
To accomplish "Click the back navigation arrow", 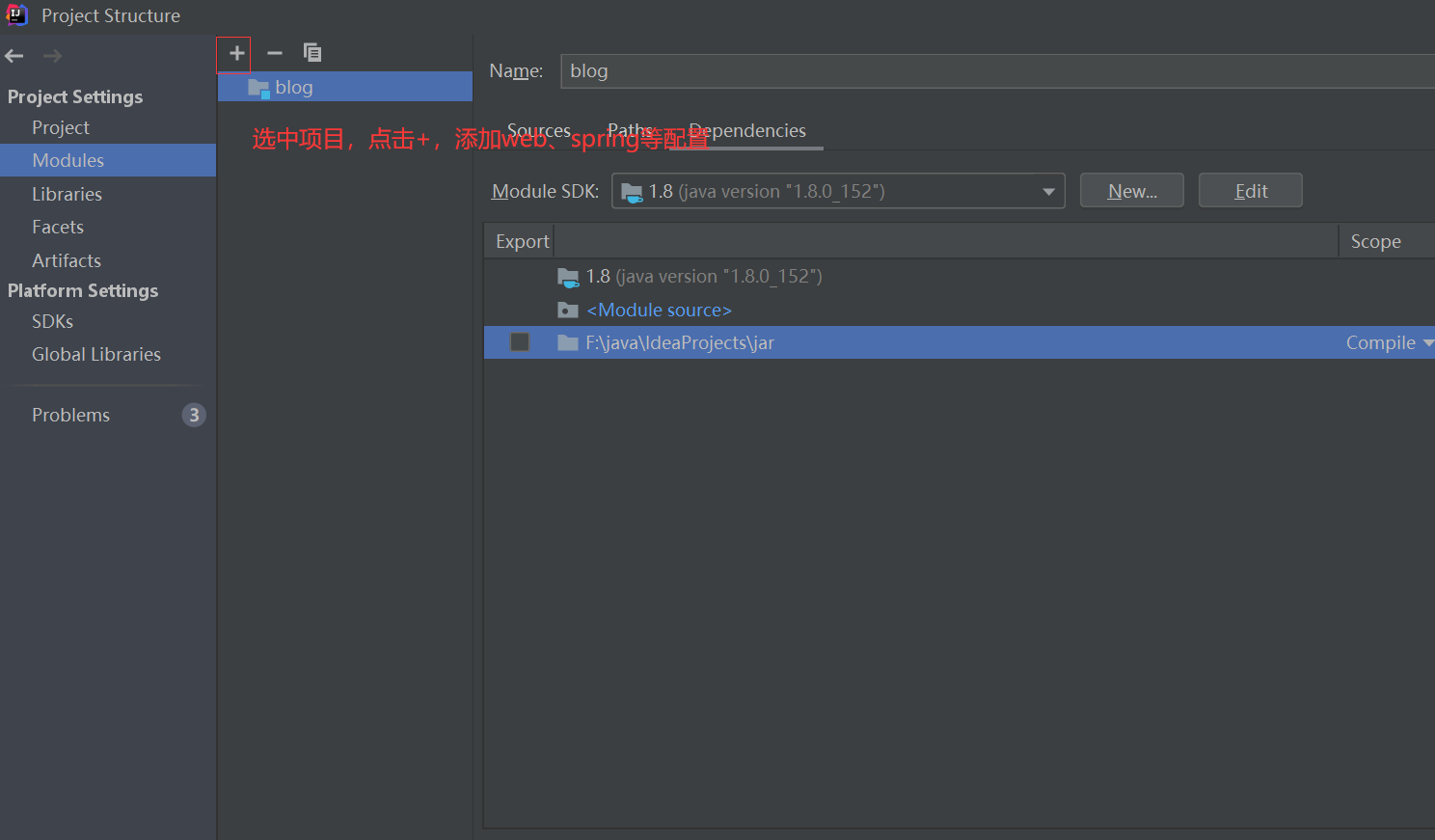I will (14, 55).
